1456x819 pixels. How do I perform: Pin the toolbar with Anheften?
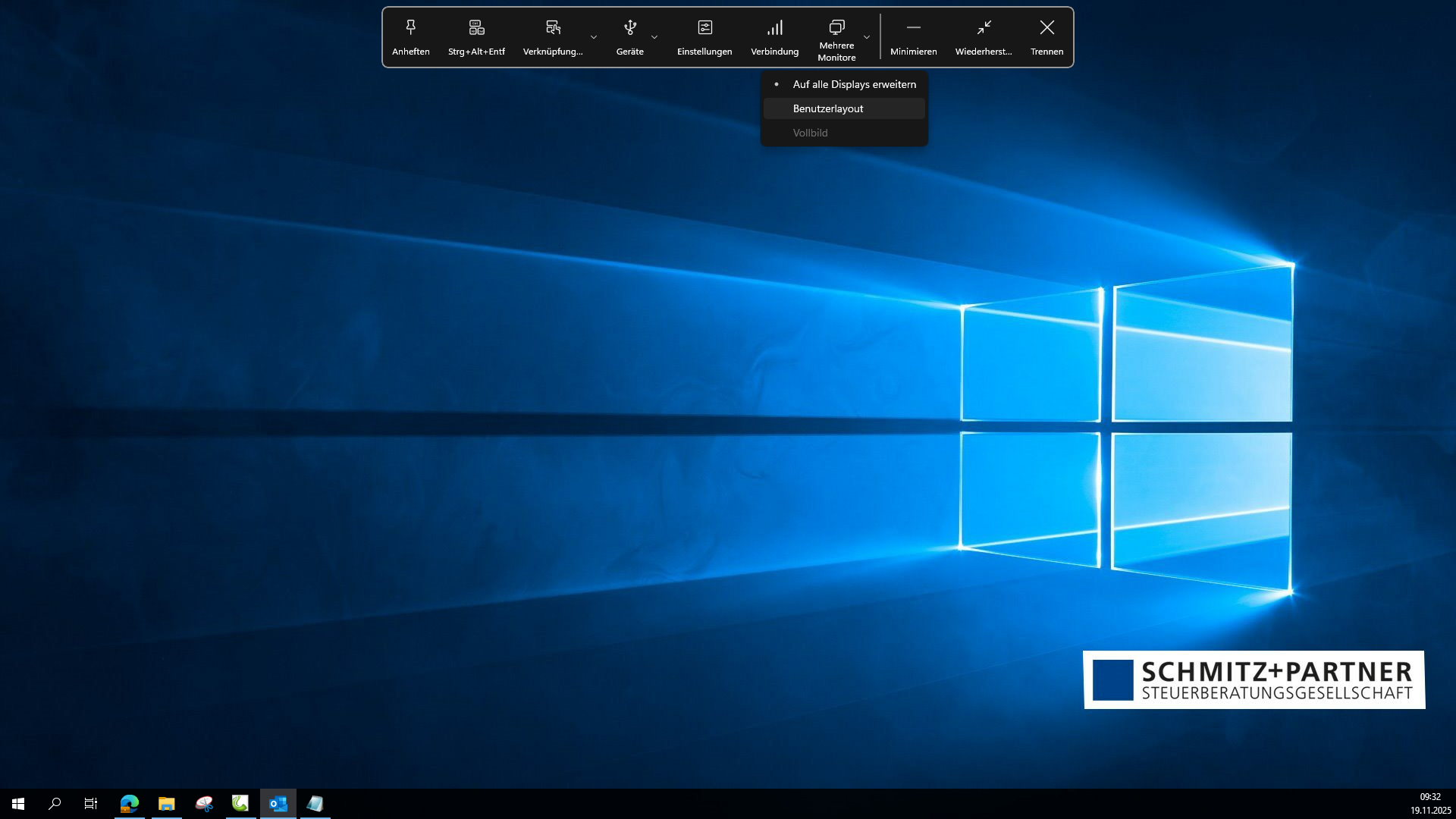(410, 37)
